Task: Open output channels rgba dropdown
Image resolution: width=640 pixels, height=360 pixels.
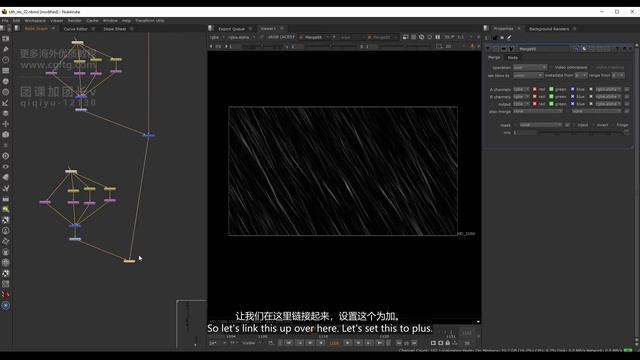Action: click(521, 104)
